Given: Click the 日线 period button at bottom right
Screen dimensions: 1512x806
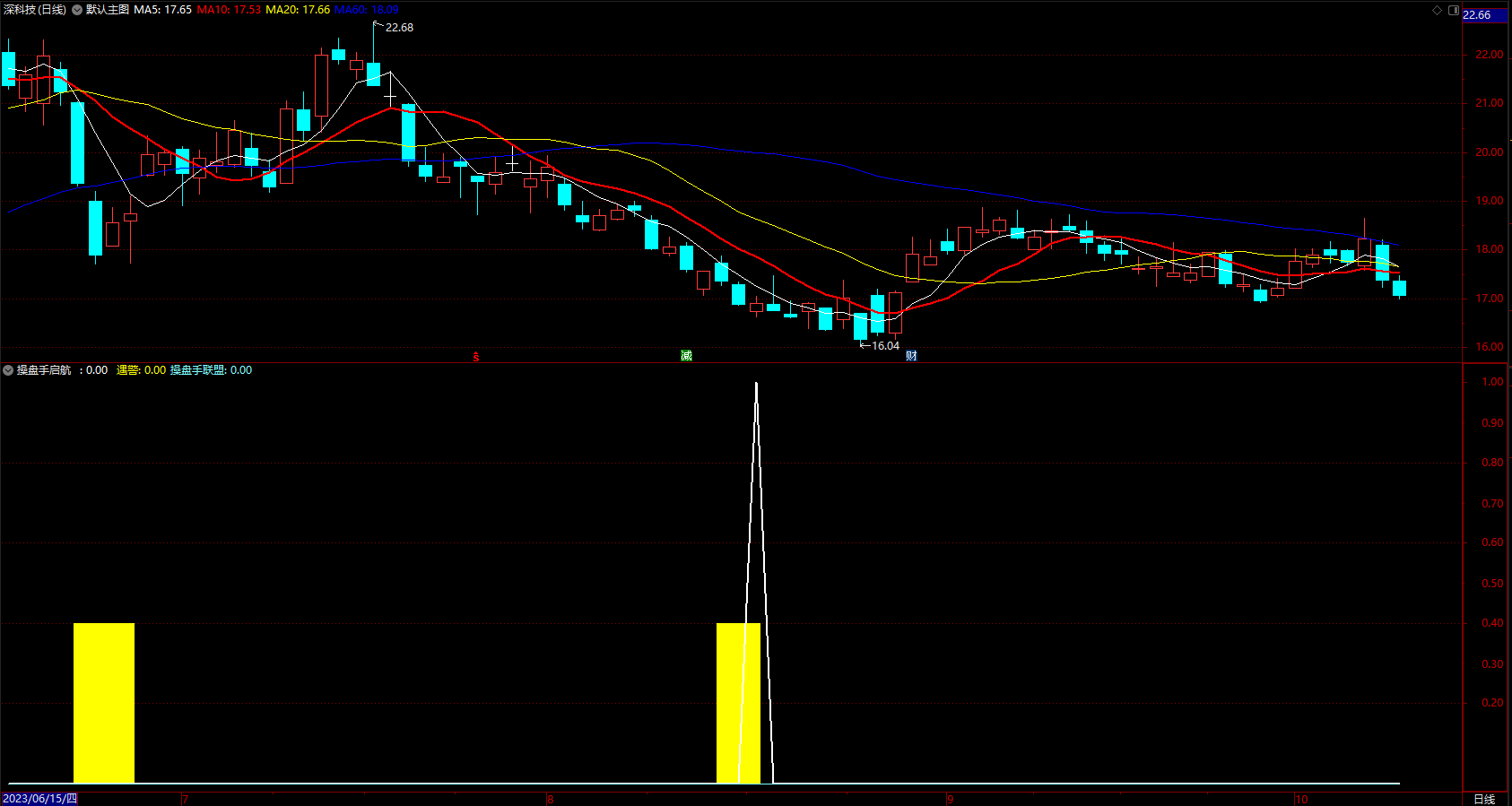Looking at the screenshot, I should [x=1484, y=799].
